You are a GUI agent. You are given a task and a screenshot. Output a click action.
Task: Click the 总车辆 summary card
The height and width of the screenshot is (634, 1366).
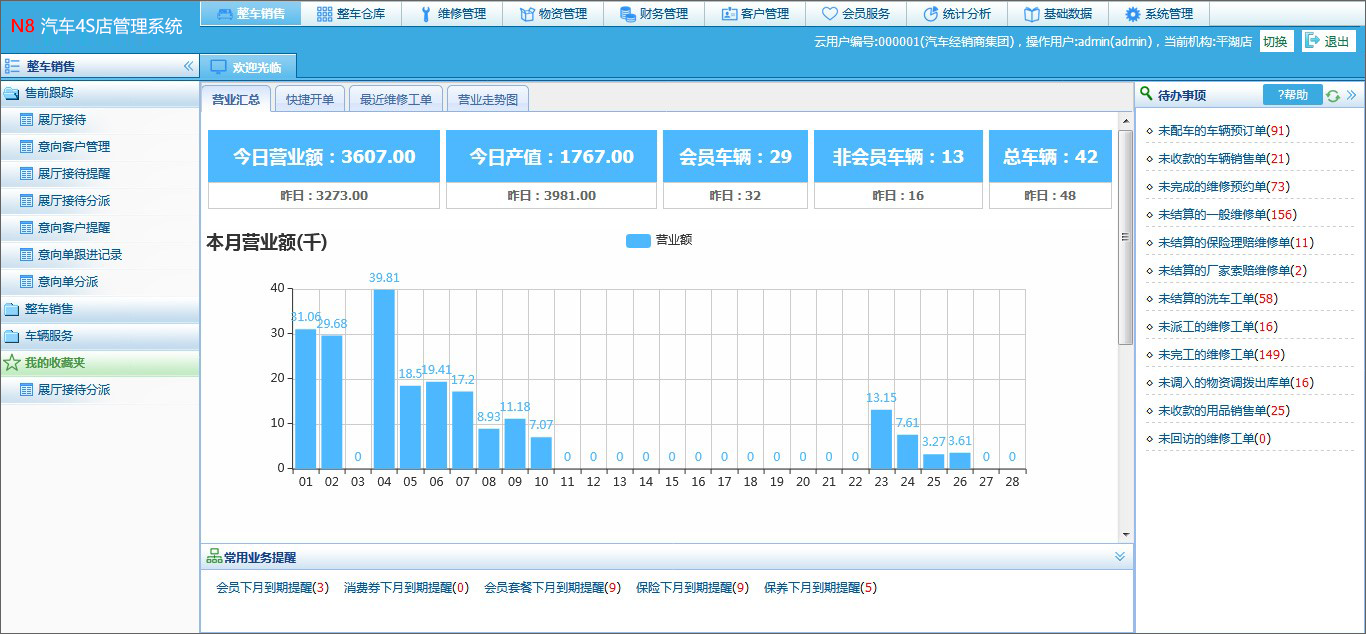point(1050,169)
